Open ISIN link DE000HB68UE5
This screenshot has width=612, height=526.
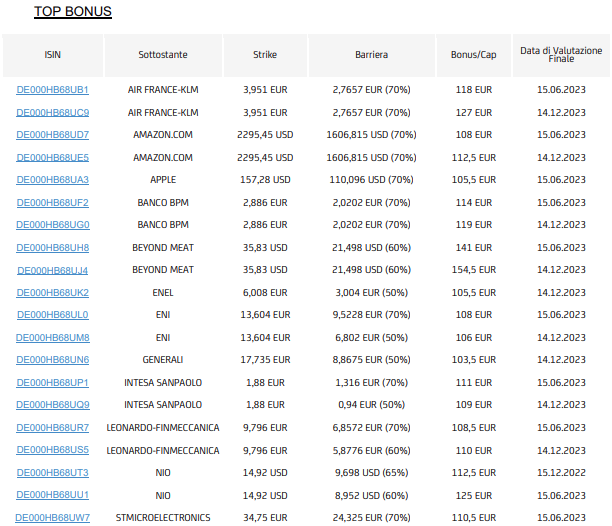[x=53, y=158]
